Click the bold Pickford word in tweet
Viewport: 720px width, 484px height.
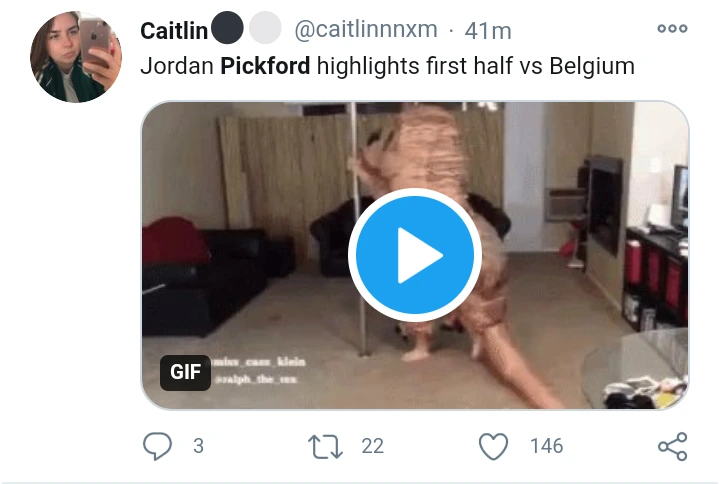click(265, 66)
